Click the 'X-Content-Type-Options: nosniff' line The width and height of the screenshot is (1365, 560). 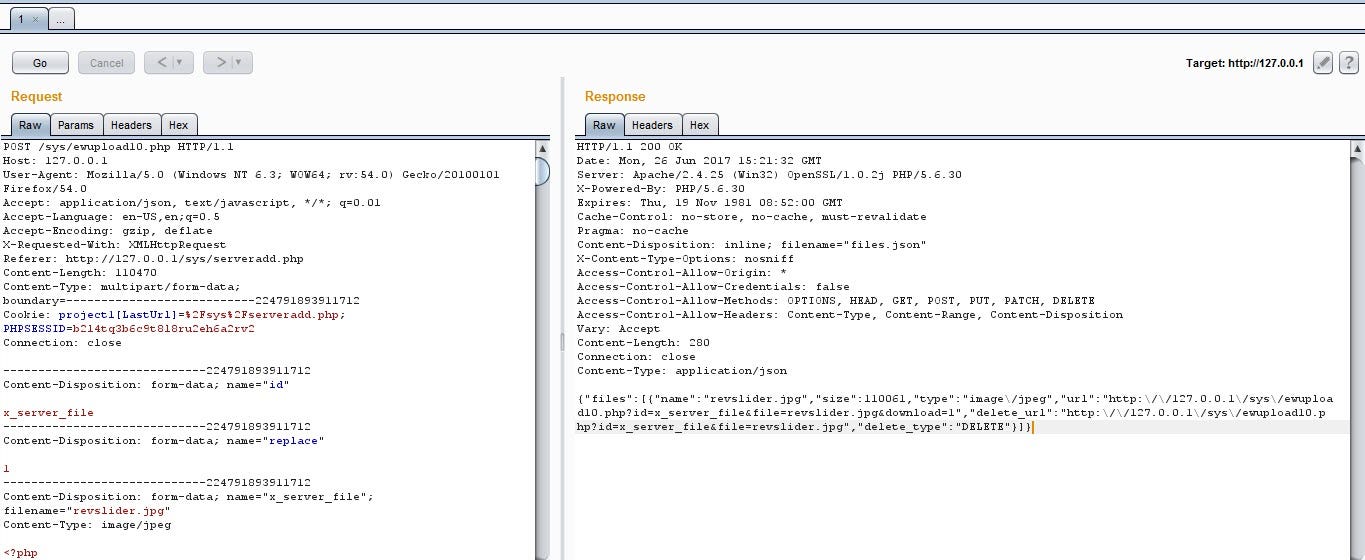(685, 258)
